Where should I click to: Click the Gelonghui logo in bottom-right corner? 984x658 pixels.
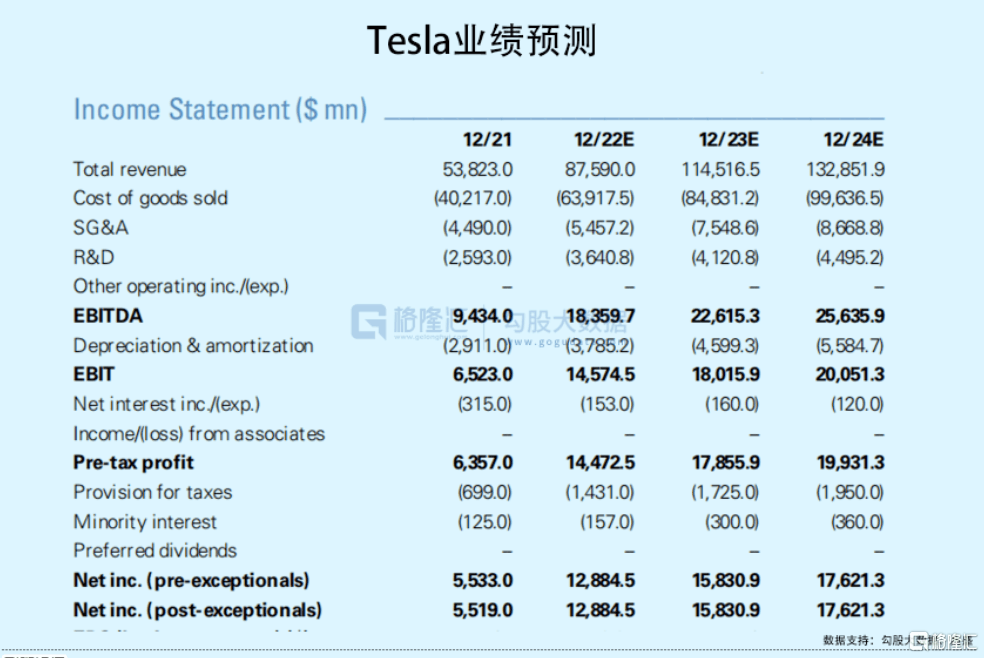click(x=943, y=641)
